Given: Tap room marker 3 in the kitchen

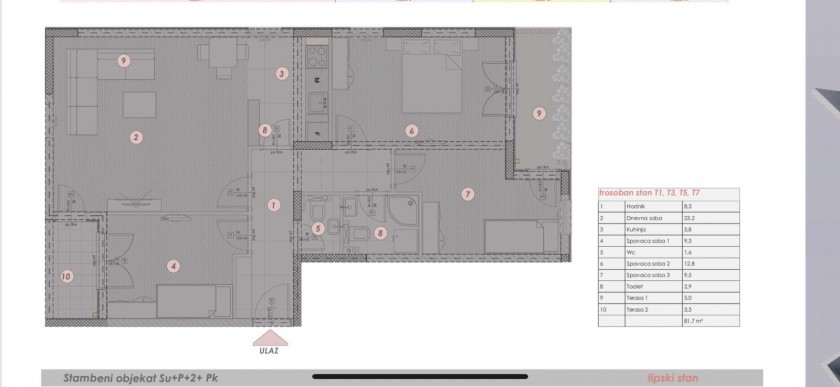Looking at the screenshot, I should click(282, 74).
